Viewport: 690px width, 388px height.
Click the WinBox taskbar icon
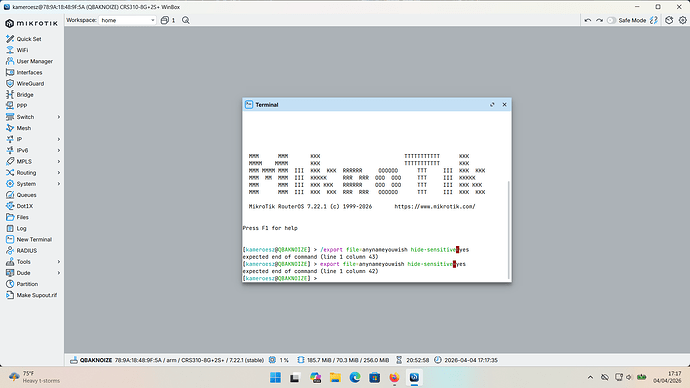(x=414, y=377)
